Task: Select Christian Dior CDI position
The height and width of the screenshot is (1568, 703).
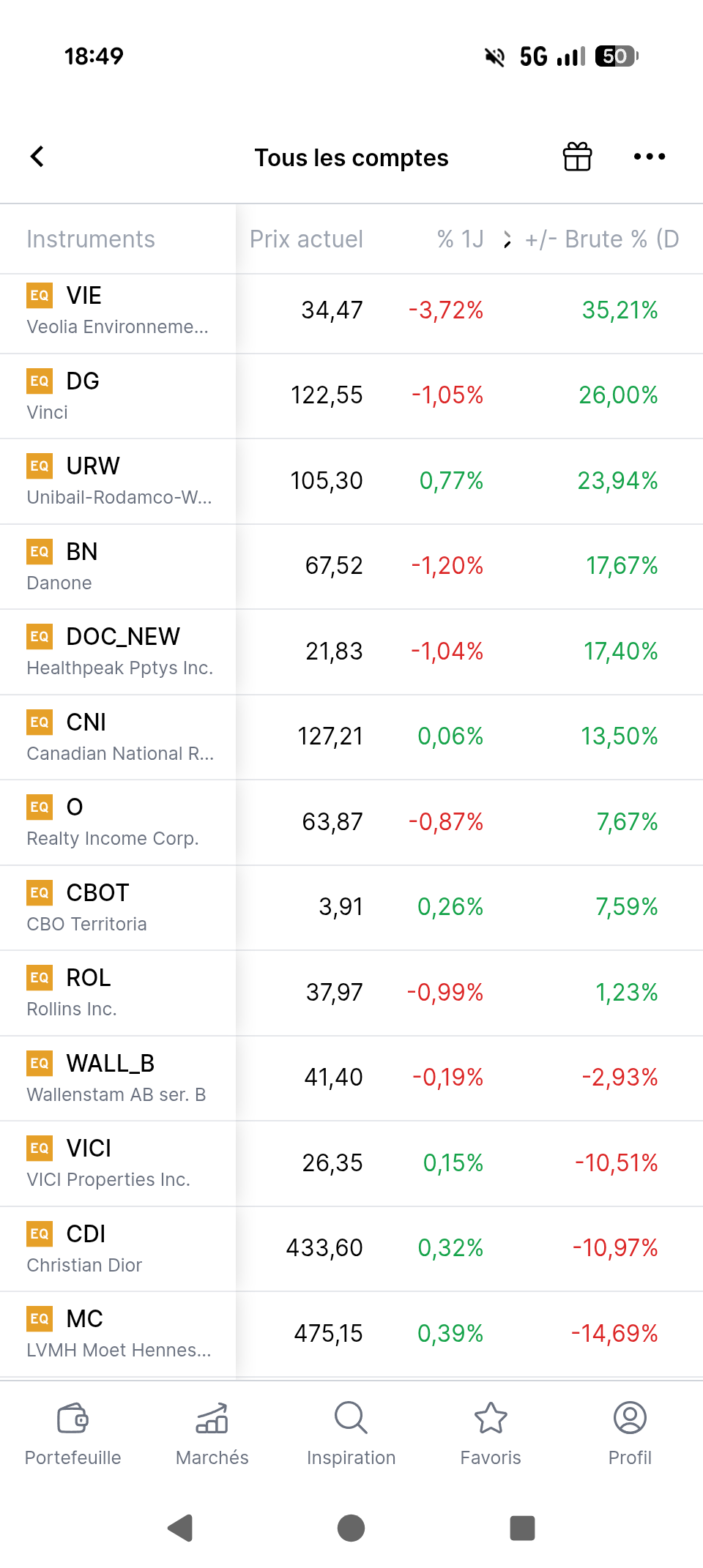Action: 351,1249
